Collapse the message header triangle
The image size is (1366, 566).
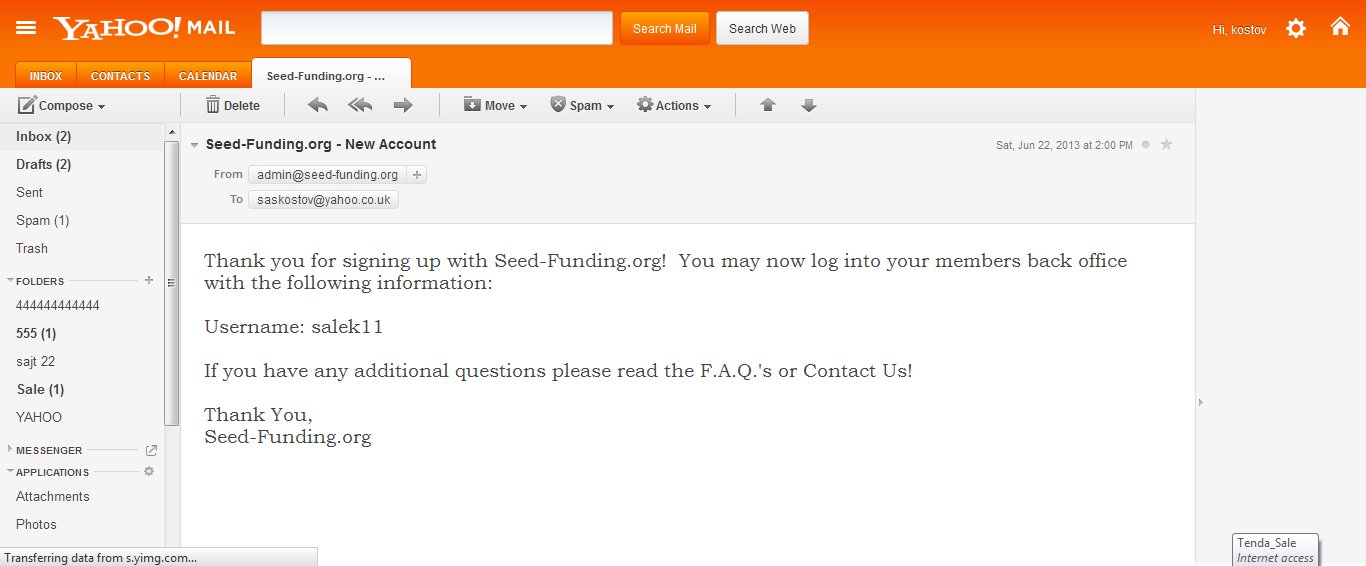click(195, 145)
